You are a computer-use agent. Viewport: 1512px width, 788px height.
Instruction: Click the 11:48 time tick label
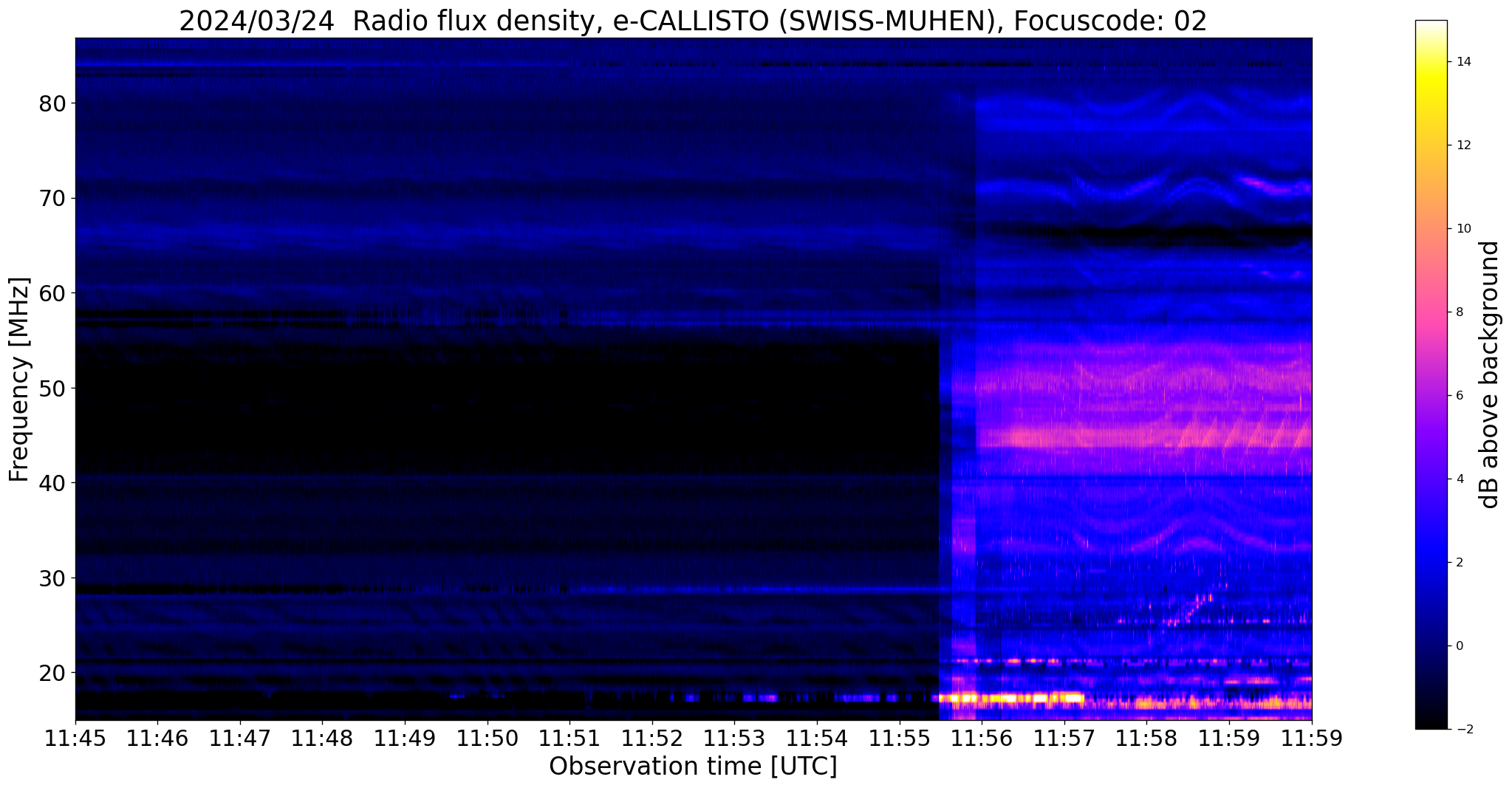coord(322,739)
